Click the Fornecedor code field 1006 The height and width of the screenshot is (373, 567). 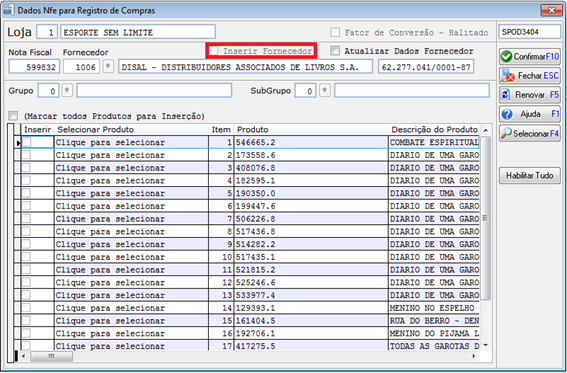pos(81,67)
